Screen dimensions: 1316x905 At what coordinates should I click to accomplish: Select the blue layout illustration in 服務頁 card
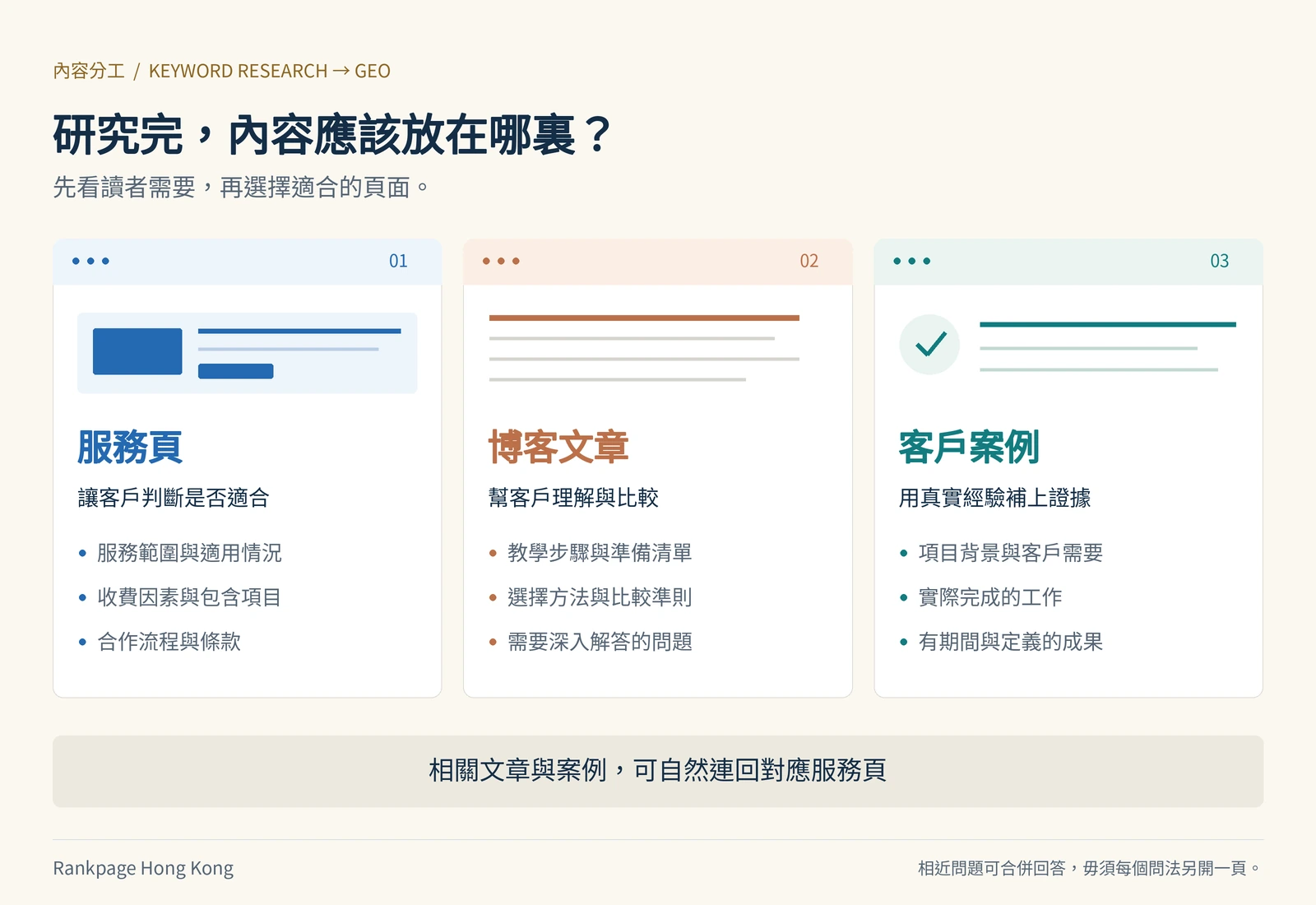pos(247,353)
